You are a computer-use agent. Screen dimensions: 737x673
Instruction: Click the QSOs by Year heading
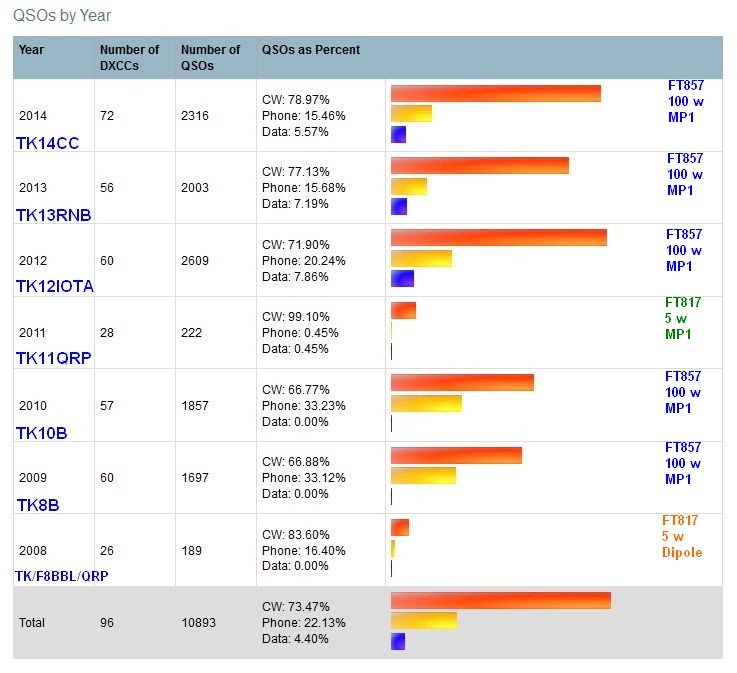tap(62, 15)
